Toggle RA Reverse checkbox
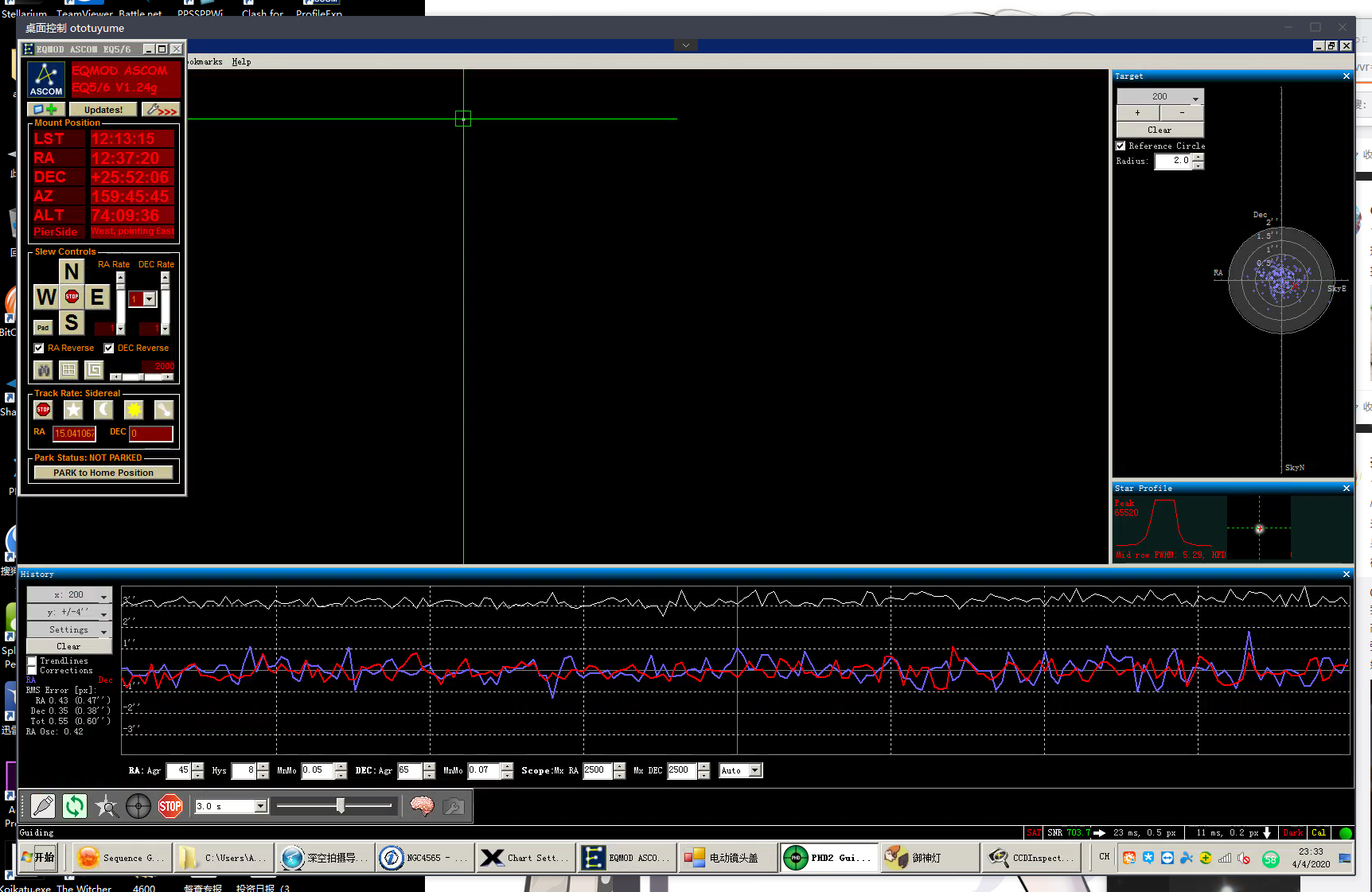Viewport: 1372px width, 892px height. tap(39, 348)
